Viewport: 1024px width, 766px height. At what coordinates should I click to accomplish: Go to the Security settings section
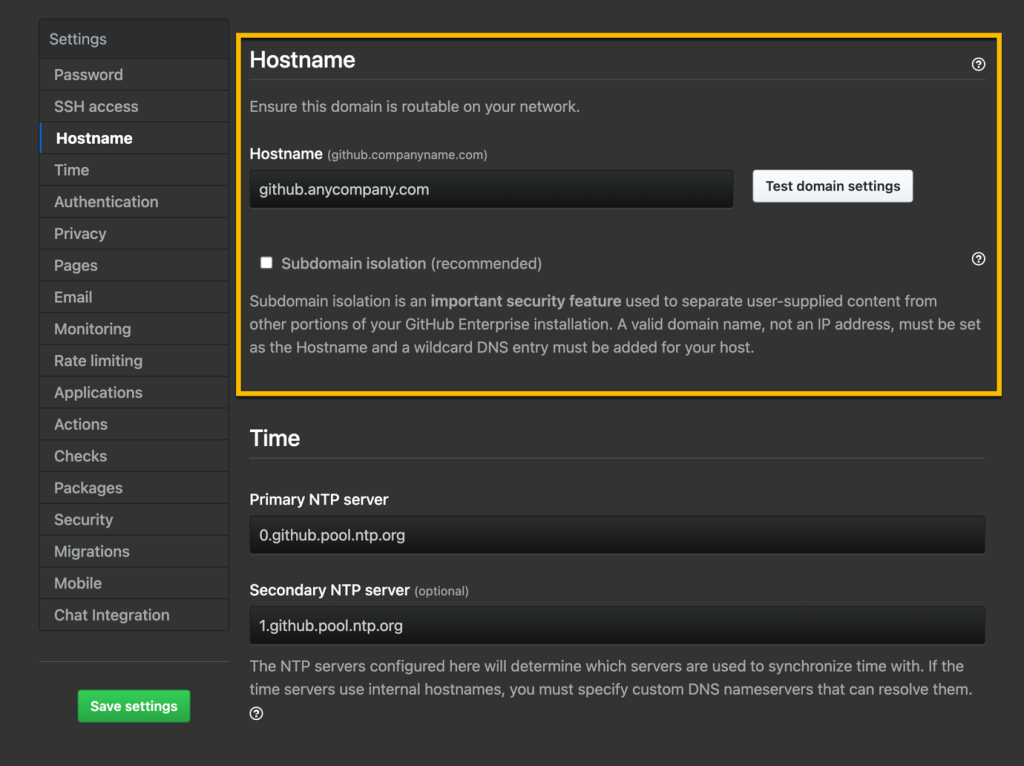[83, 519]
